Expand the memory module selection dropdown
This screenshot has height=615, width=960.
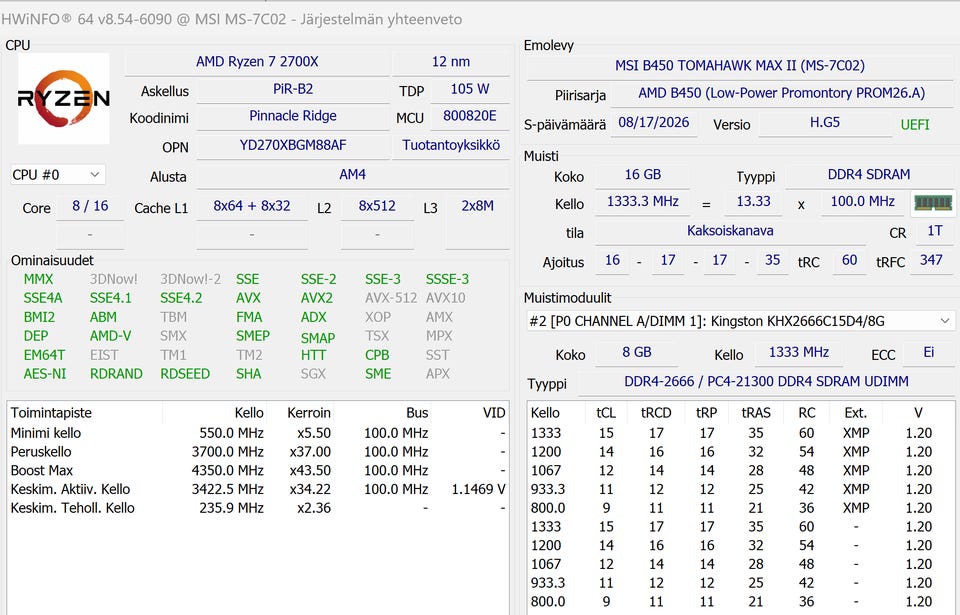click(x=945, y=321)
